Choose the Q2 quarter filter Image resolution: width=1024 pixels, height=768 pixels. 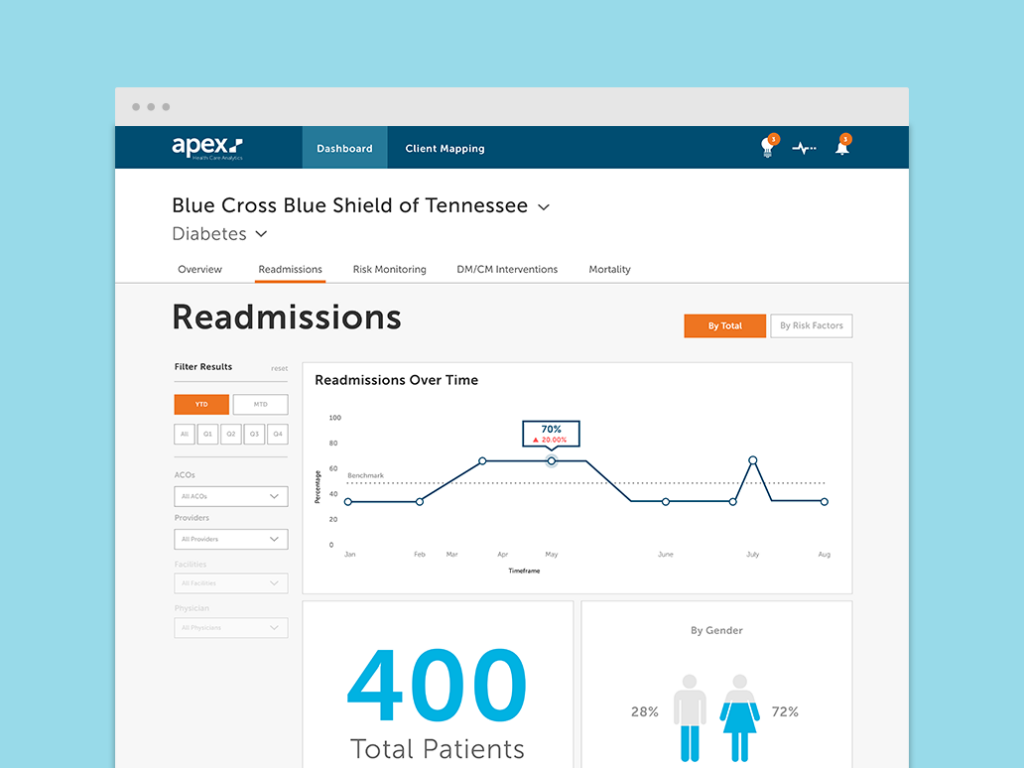point(231,434)
